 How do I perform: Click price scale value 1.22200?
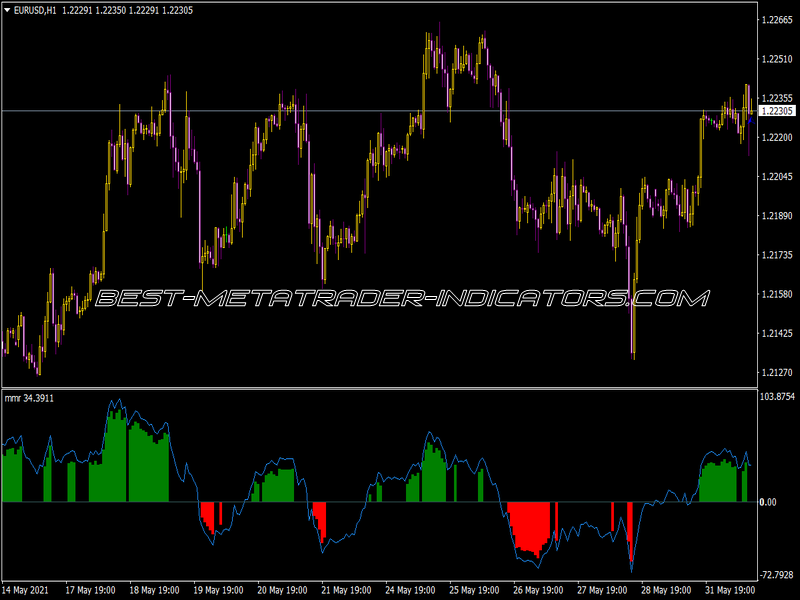tap(777, 137)
